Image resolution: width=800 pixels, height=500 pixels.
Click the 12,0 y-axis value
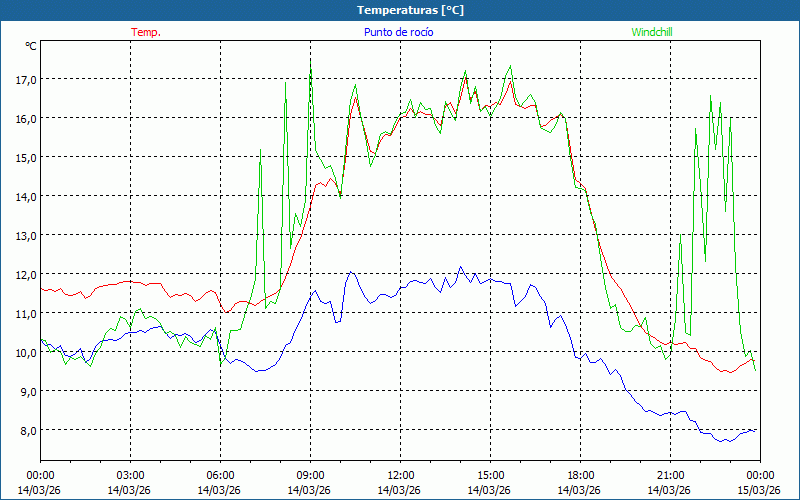click(x=24, y=274)
